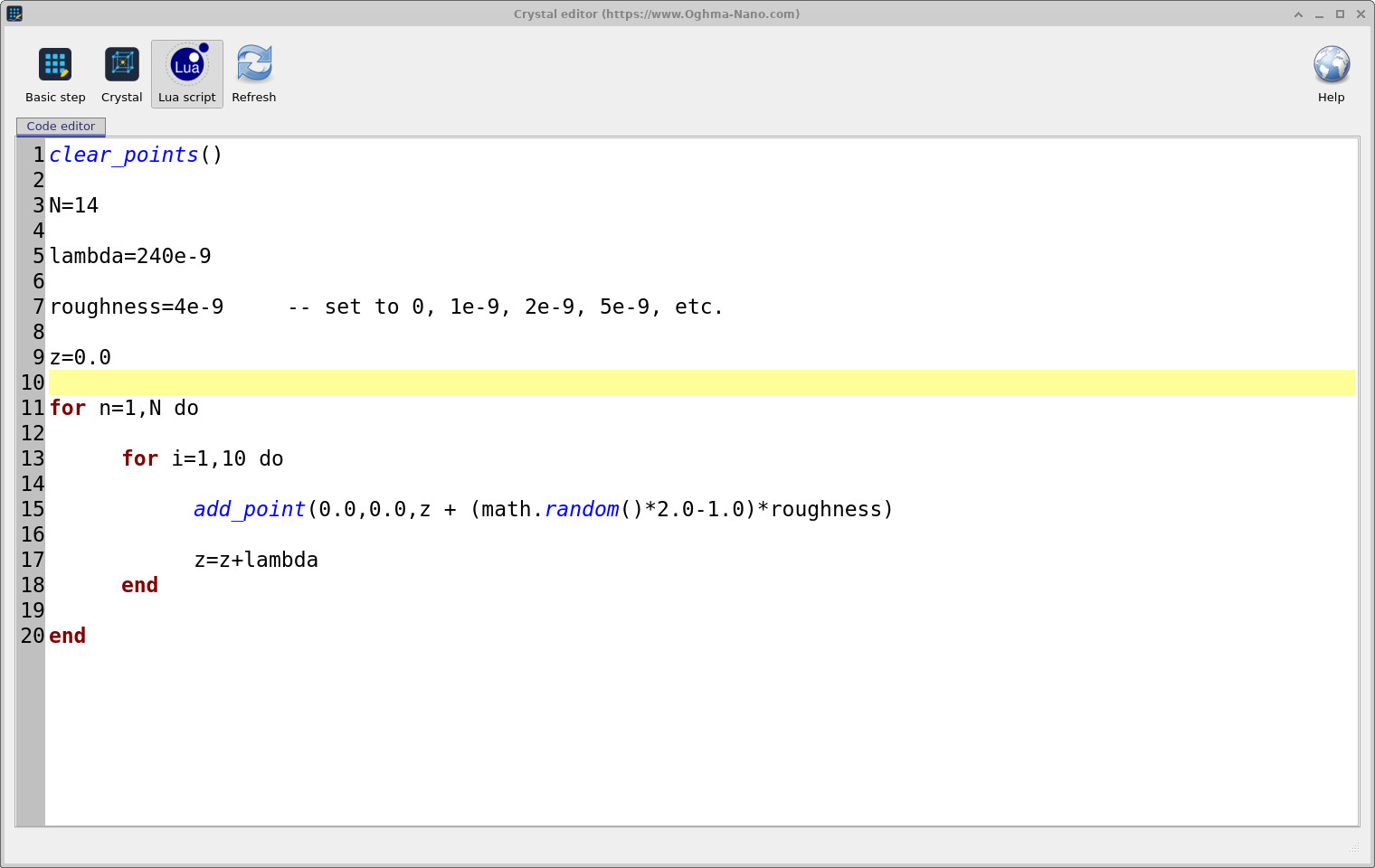Click the inner 'end' on line 18
Viewport: 1375px width, 868px height.
(140, 585)
